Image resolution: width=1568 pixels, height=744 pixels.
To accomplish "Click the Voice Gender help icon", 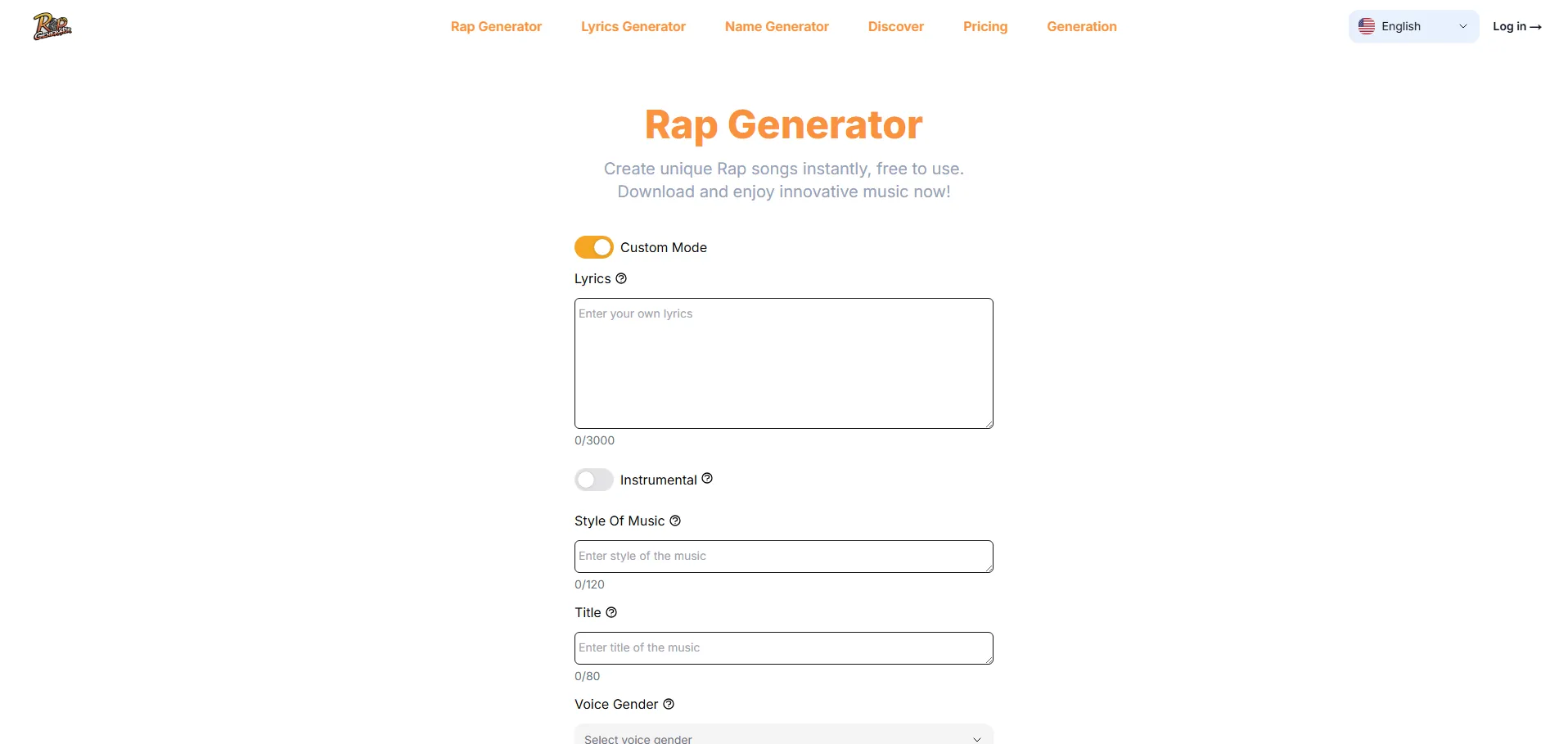I will point(669,704).
